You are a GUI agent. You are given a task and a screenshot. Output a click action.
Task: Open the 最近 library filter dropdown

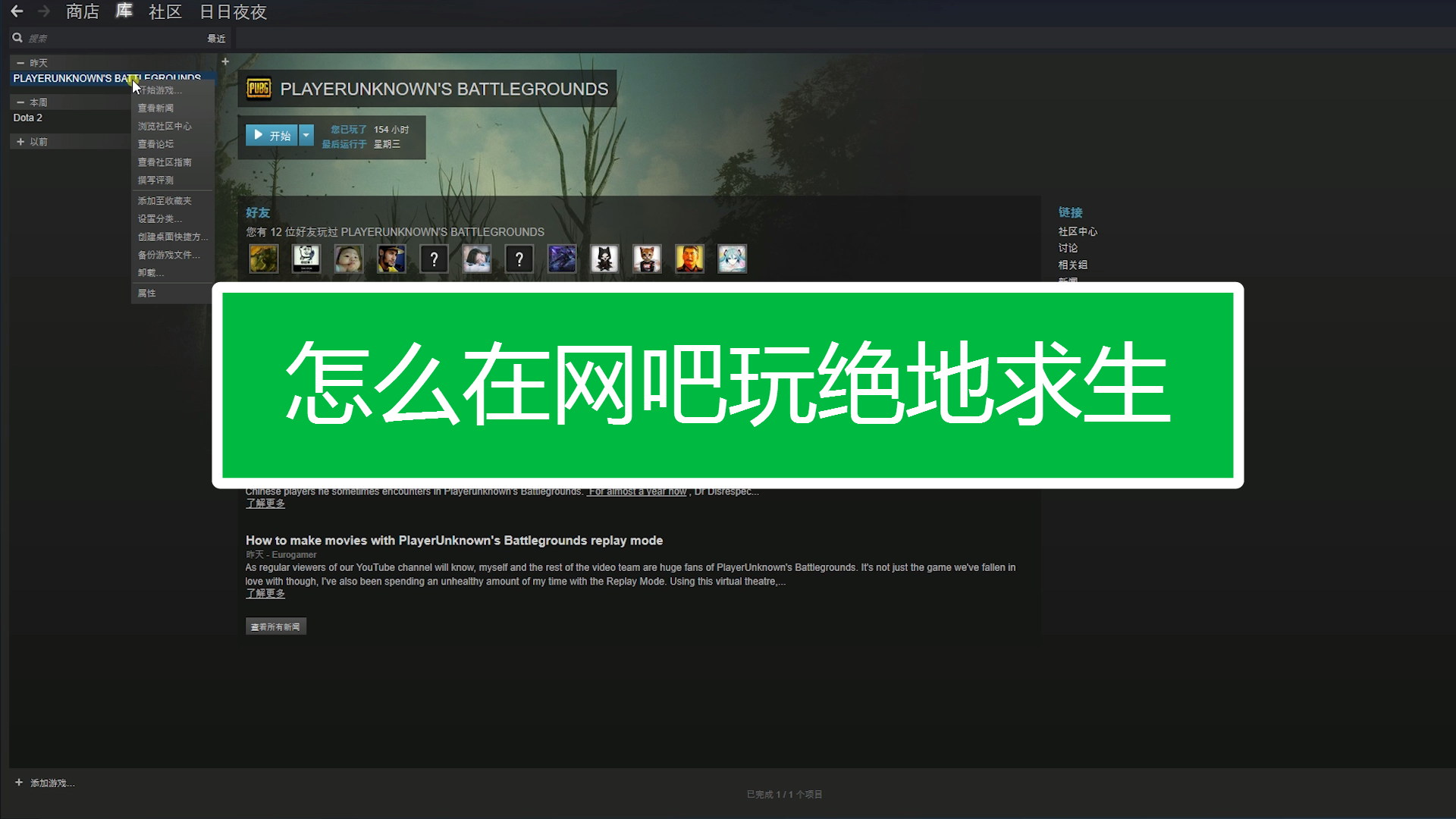(217, 38)
